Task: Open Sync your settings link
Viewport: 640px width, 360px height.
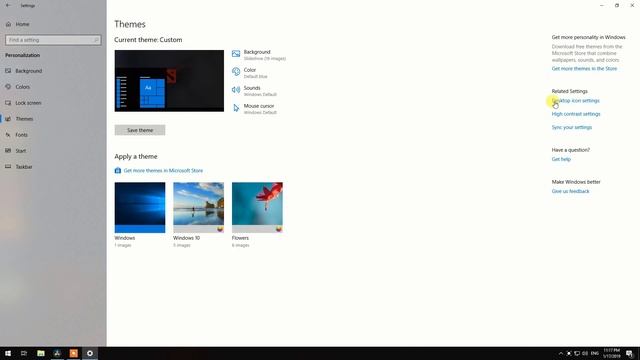Action: (571, 127)
